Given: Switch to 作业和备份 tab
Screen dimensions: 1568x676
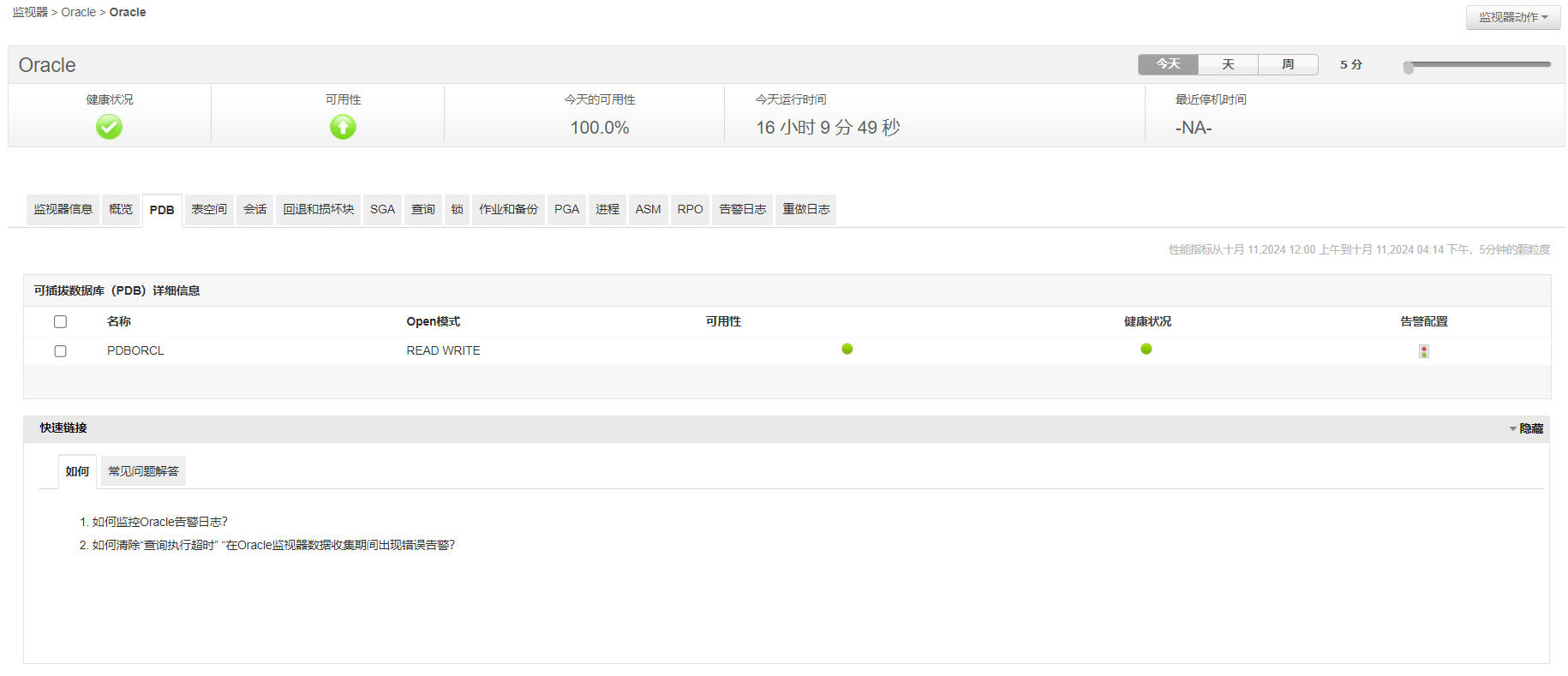Looking at the screenshot, I should click(509, 210).
